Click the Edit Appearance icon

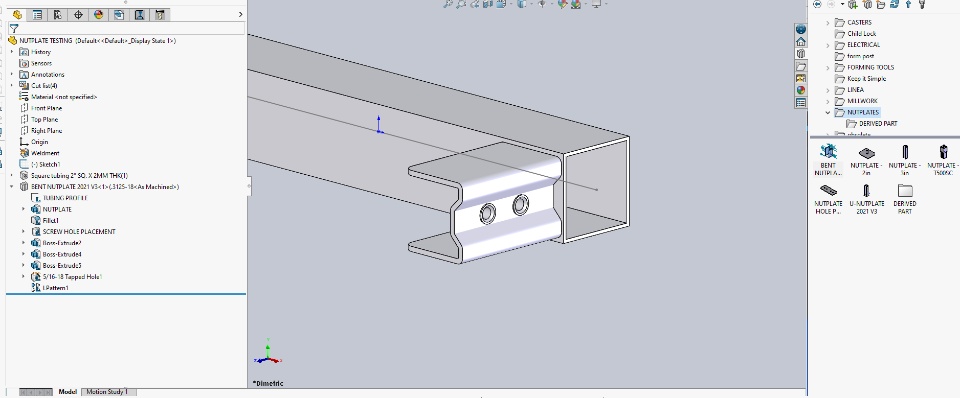click(x=562, y=4)
